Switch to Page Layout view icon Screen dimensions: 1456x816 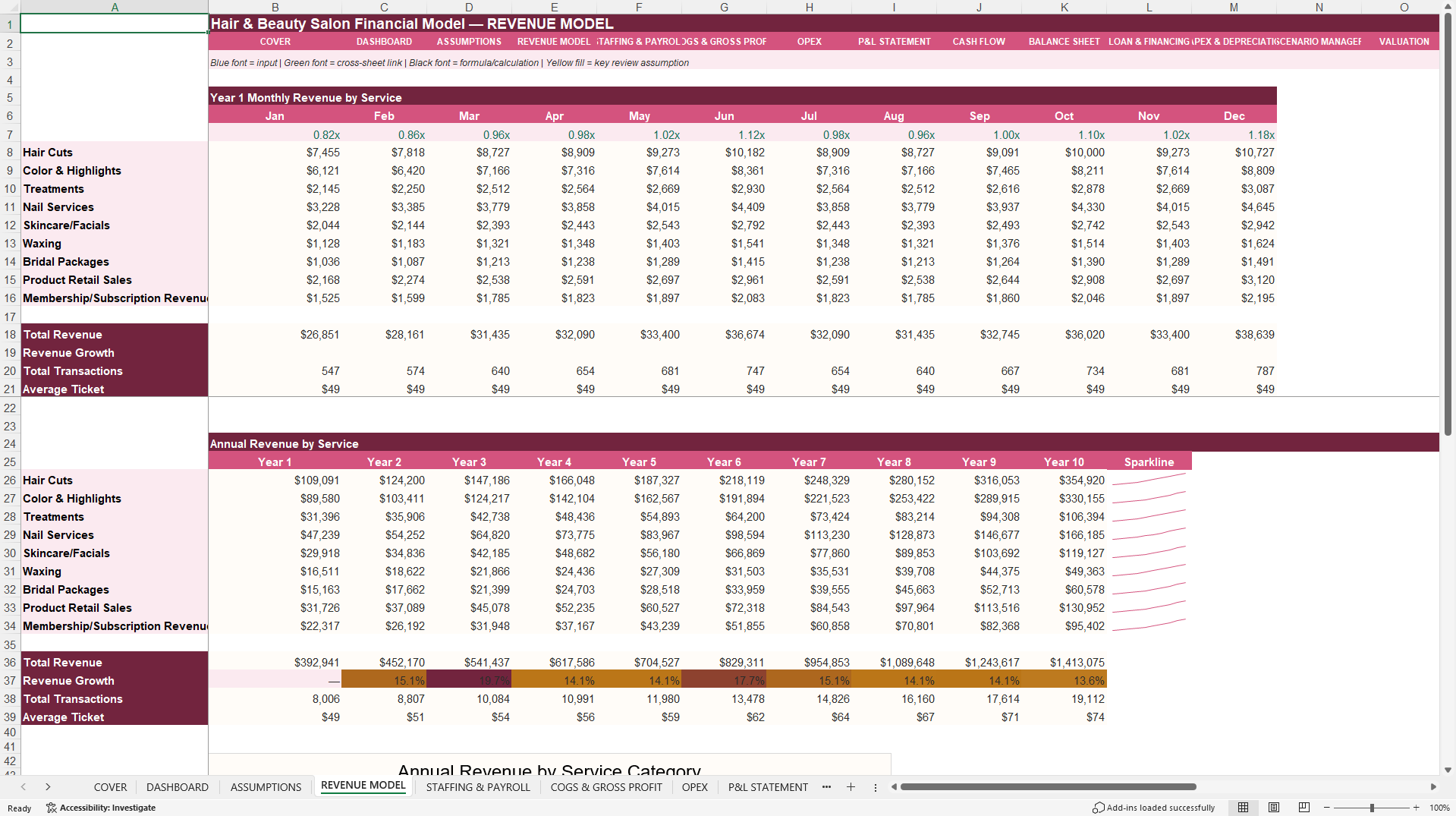pyautogui.click(x=1274, y=808)
